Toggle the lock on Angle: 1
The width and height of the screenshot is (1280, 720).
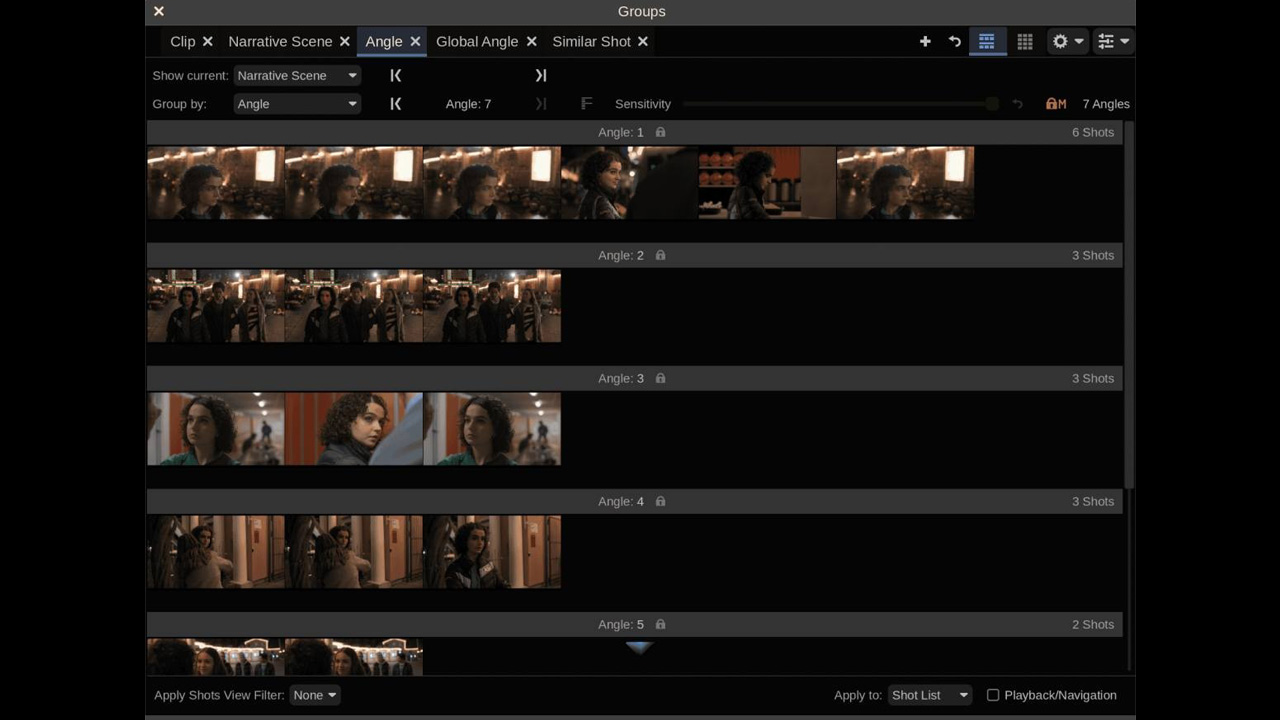click(660, 132)
